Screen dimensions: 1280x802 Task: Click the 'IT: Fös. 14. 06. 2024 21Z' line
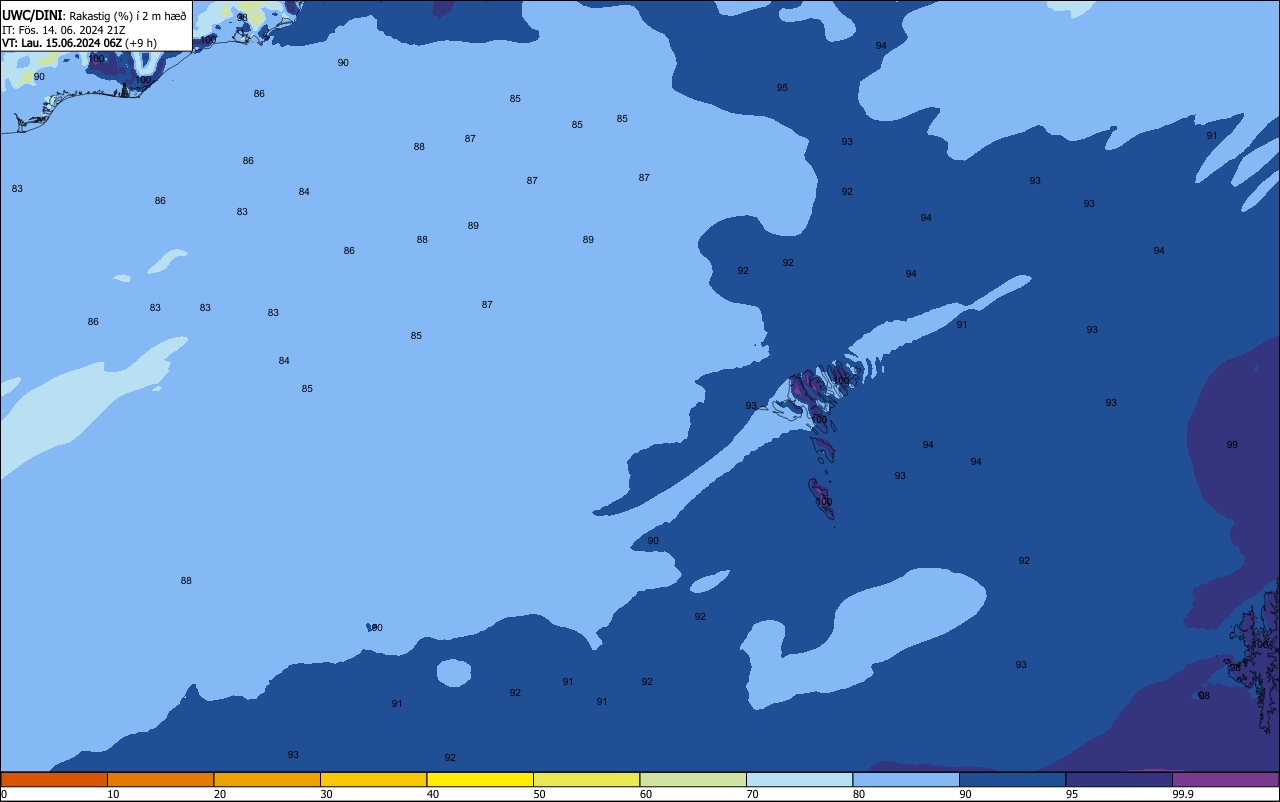click(x=64, y=30)
